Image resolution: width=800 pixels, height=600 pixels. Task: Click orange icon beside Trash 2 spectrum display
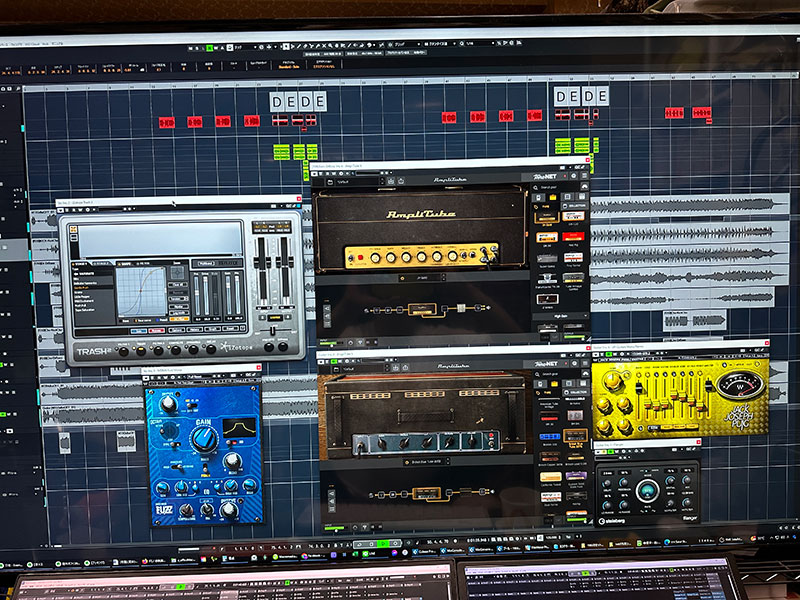73,230
